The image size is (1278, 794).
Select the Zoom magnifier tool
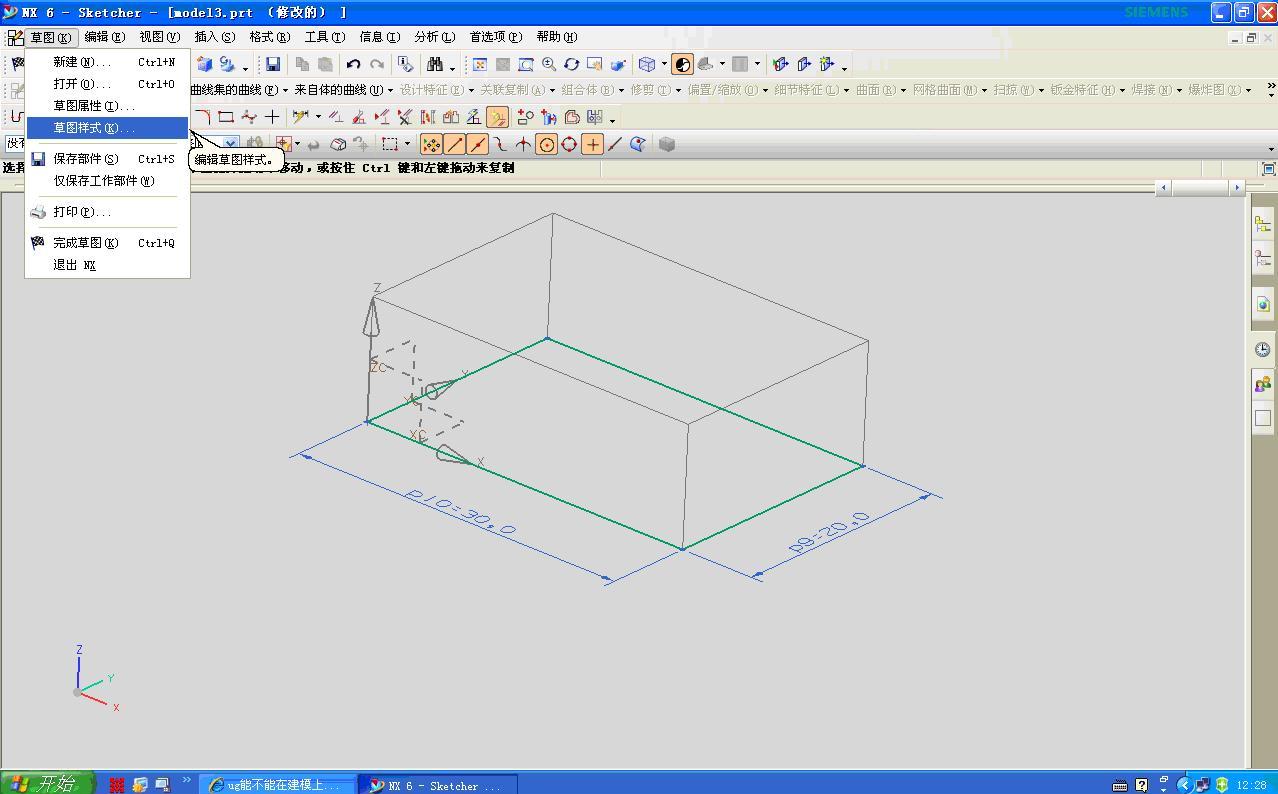[548, 64]
